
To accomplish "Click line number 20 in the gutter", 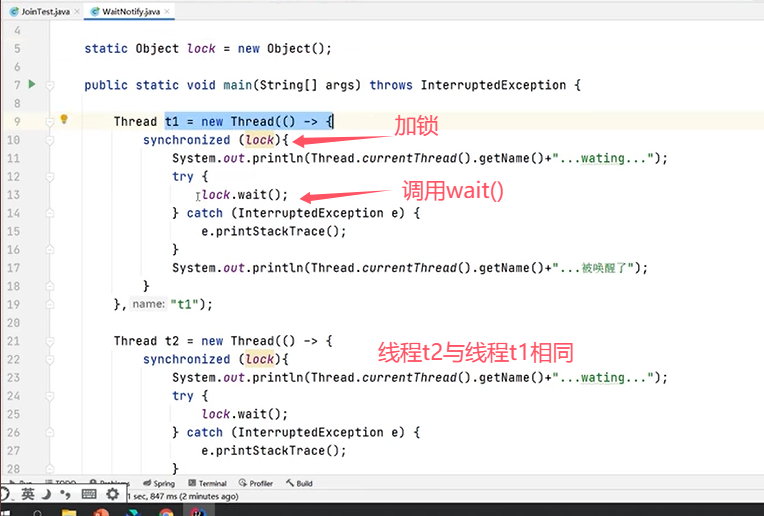I will pos(14,323).
